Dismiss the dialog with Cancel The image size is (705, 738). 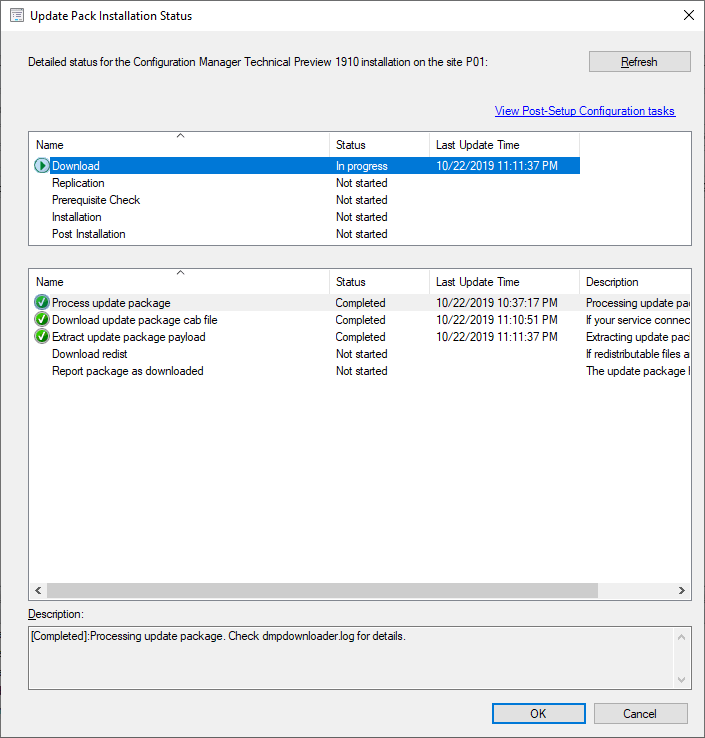(x=640, y=714)
